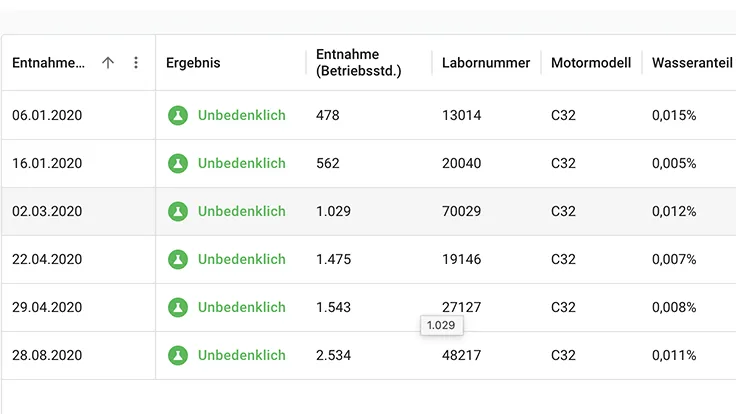The image size is (736, 414).
Task: Click the green flask icon for 06.01.2020
Action: (x=178, y=115)
